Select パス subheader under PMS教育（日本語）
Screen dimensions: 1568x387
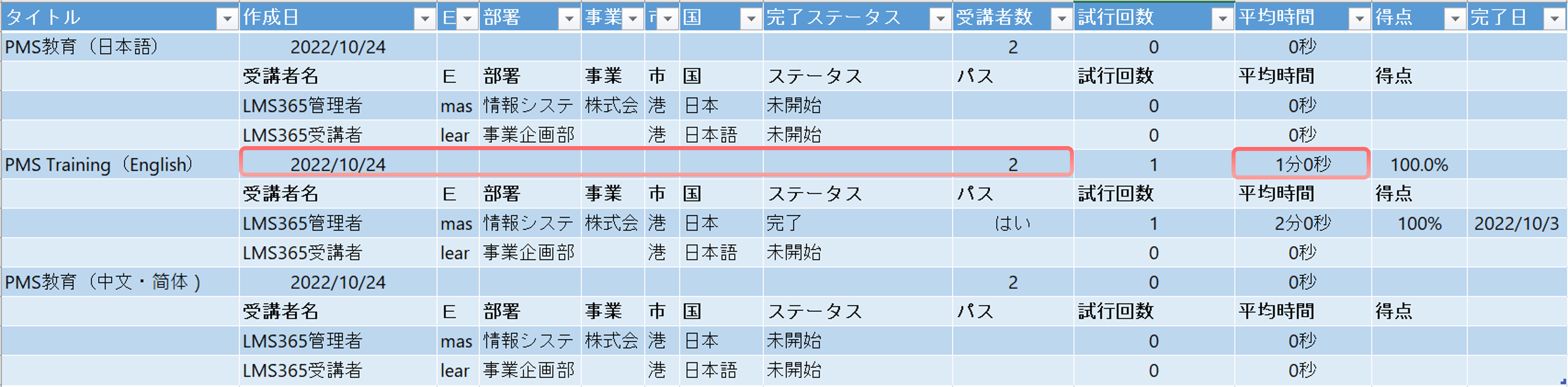pyautogui.click(x=1012, y=76)
